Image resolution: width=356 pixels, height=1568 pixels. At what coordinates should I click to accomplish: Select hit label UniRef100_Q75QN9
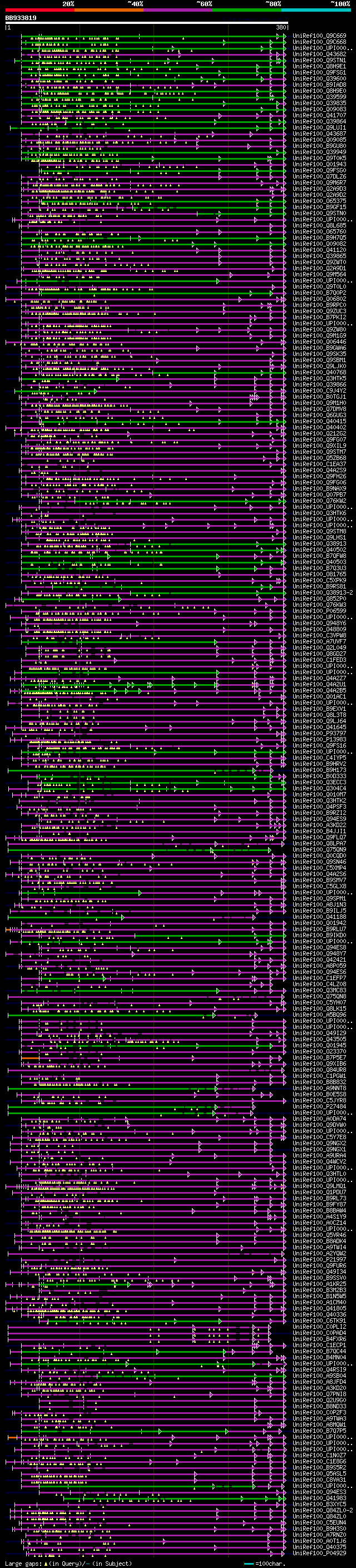click(319, 849)
